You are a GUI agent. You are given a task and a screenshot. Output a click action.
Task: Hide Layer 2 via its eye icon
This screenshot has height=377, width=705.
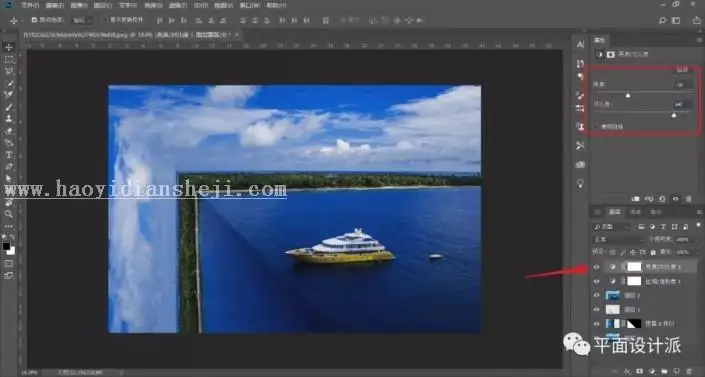coord(597,296)
